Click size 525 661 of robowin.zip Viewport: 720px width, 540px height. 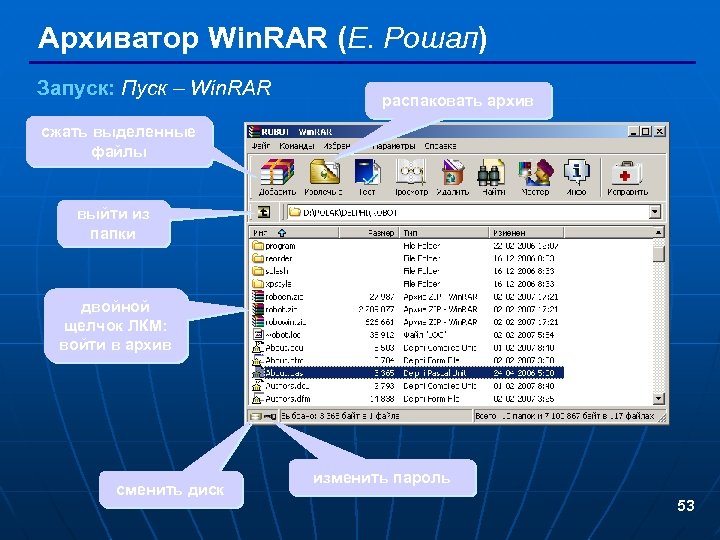click(379, 322)
